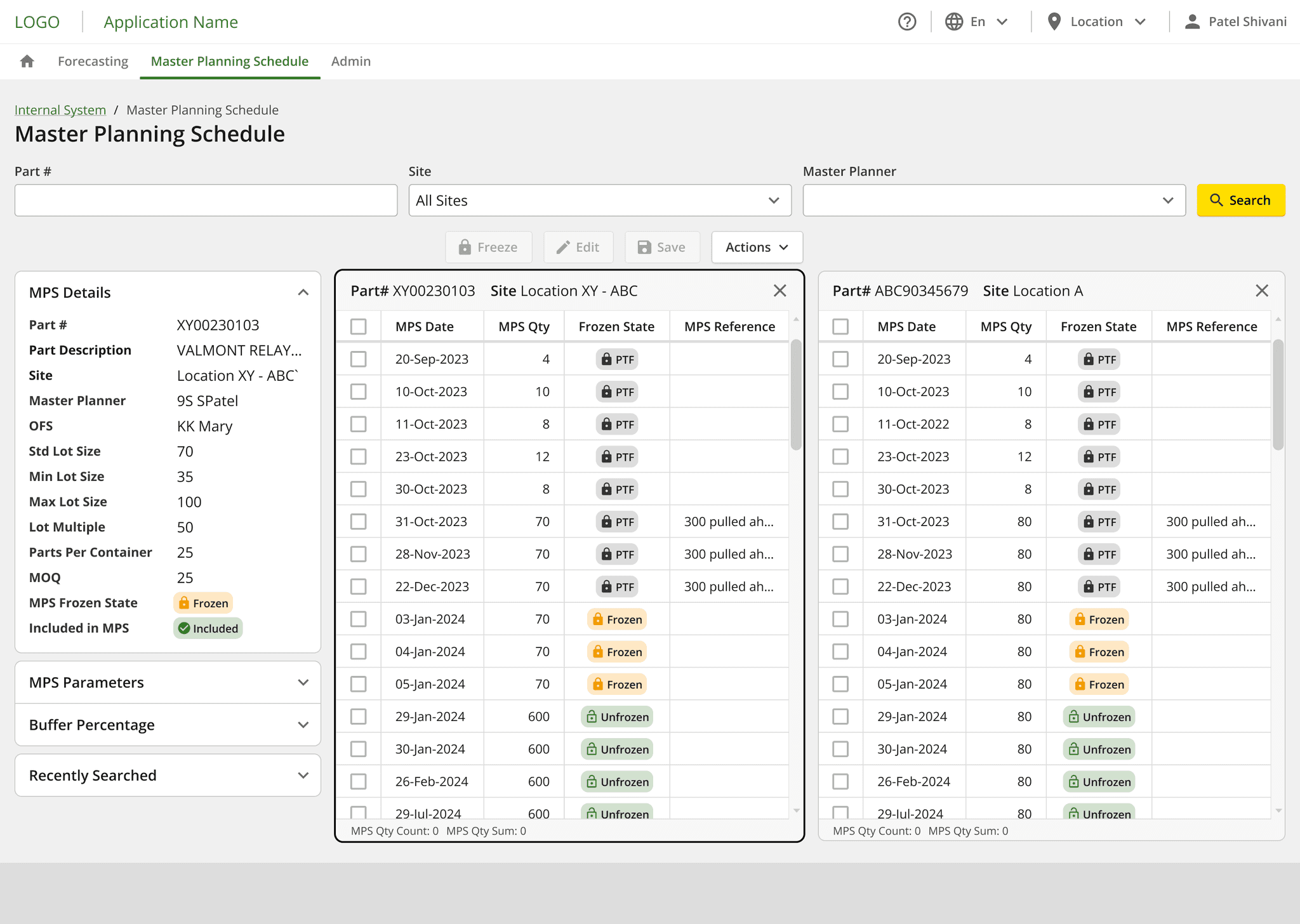Check the 20-Sep-2023 row in XY00230103 table
Image resolution: width=1300 pixels, height=924 pixels.
pos(359,359)
